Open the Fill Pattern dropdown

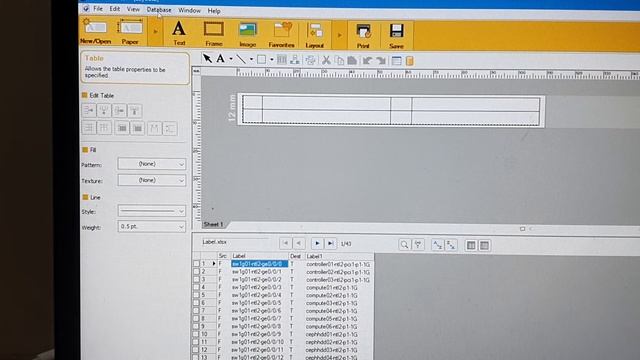coord(151,164)
